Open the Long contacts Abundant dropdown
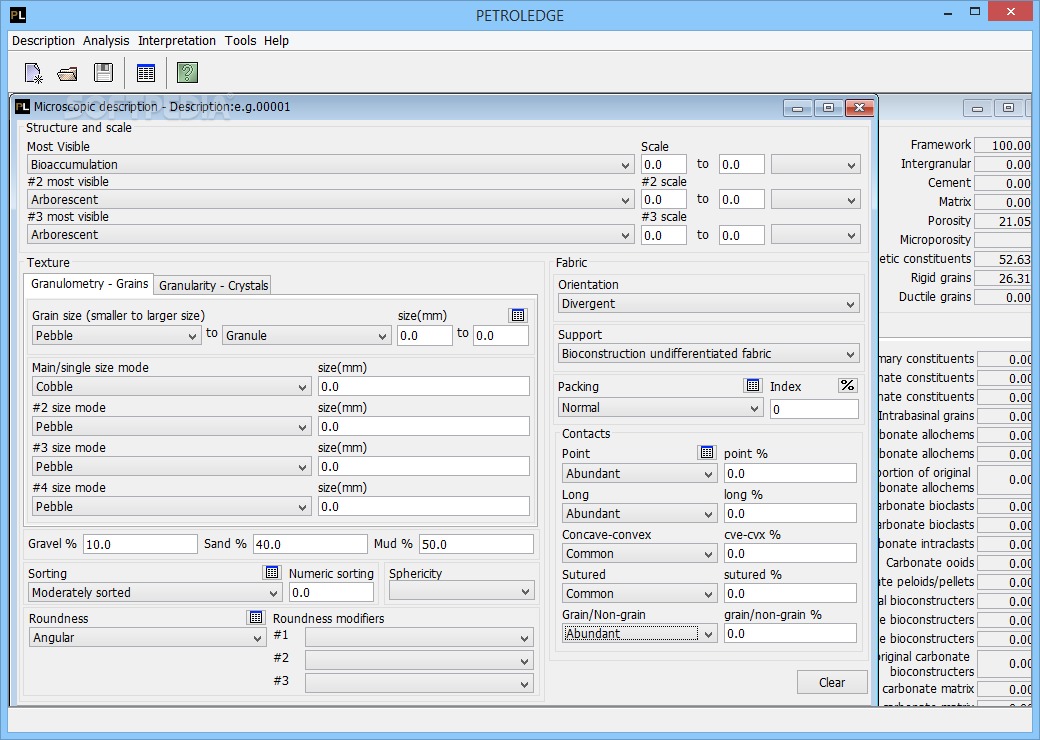Screen dimensions: 1040x740 pyautogui.click(x=639, y=514)
